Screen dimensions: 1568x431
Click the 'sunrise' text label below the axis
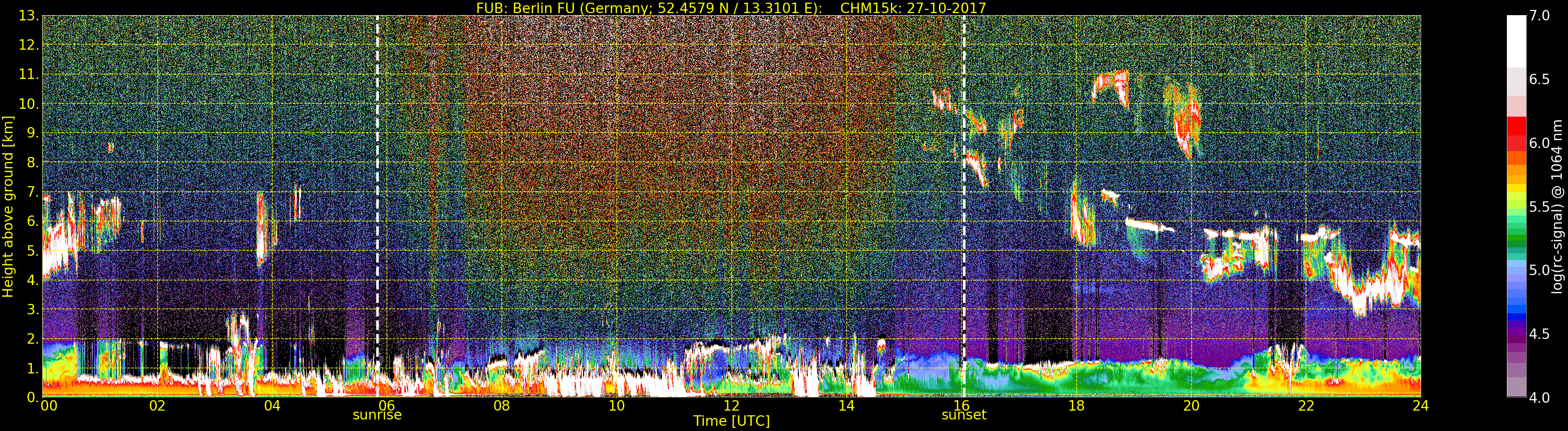377,415
